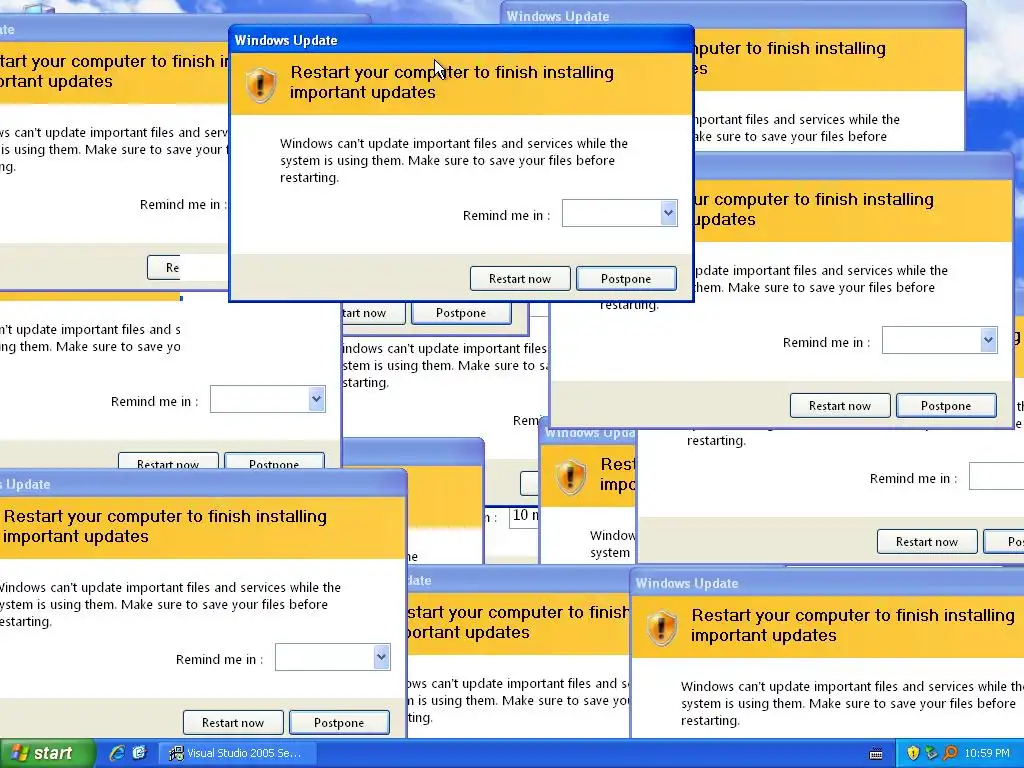Click the active dialog's 'Windows Update' title bar

tap(461, 40)
